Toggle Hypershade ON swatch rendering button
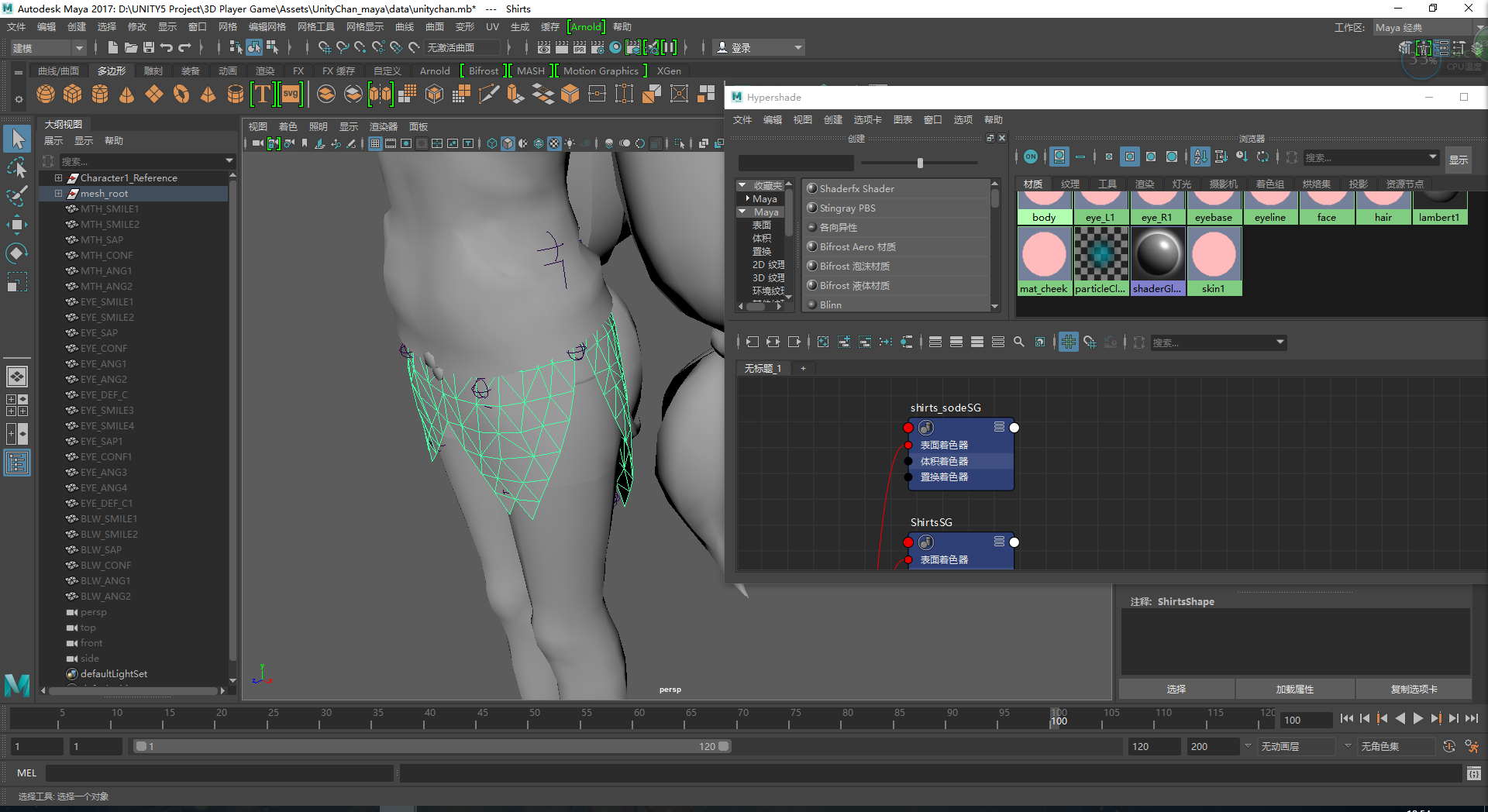Image resolution: width=1488 pixels, height=812 pixels. pyautogui.click(x=1031, y=157)
